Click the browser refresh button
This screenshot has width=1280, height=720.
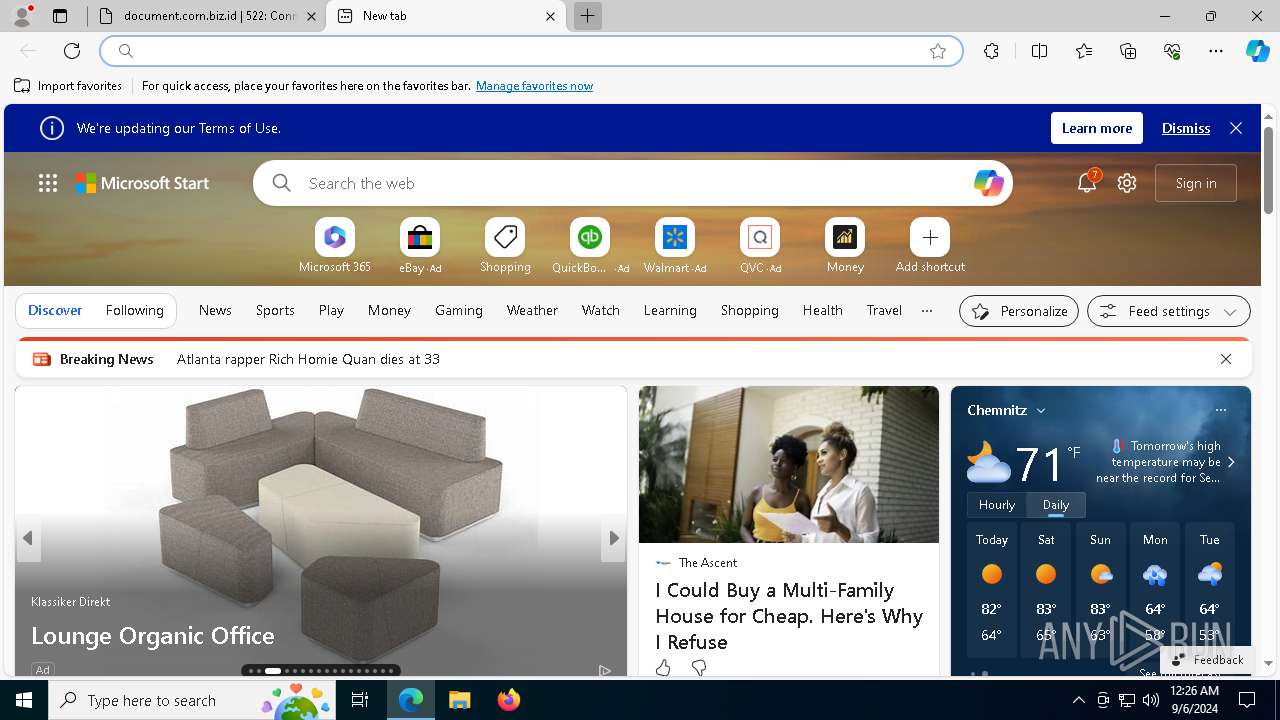(x=72, y=51)
